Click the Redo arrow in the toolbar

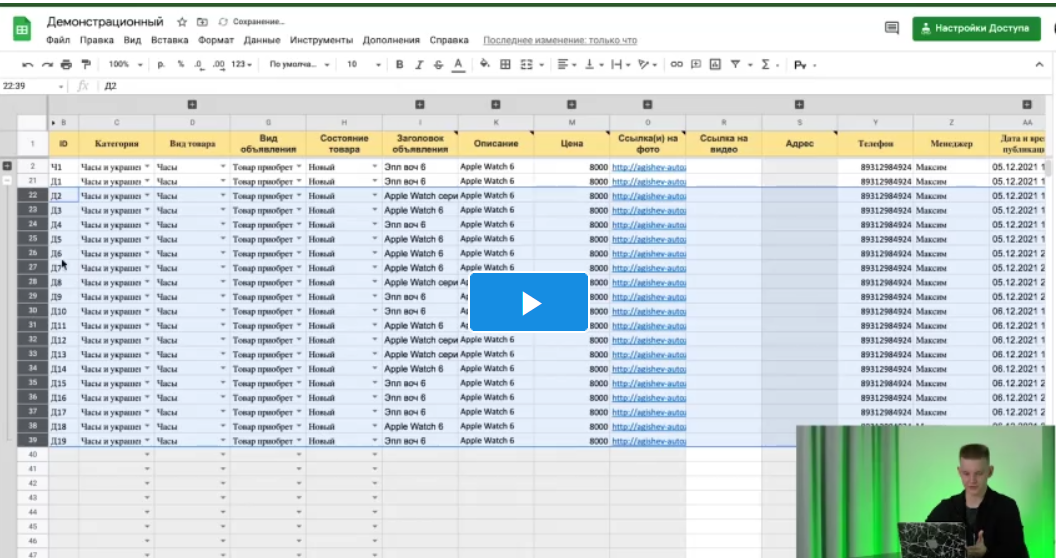click(x=47, y=65)
